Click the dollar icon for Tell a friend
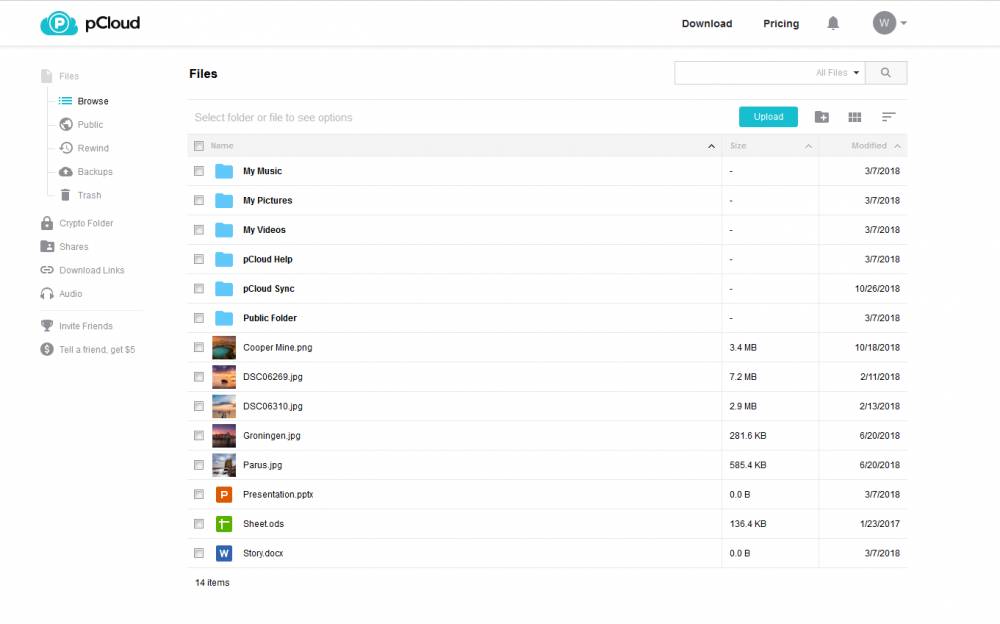 pyautogui.click(x=47, y=349)
